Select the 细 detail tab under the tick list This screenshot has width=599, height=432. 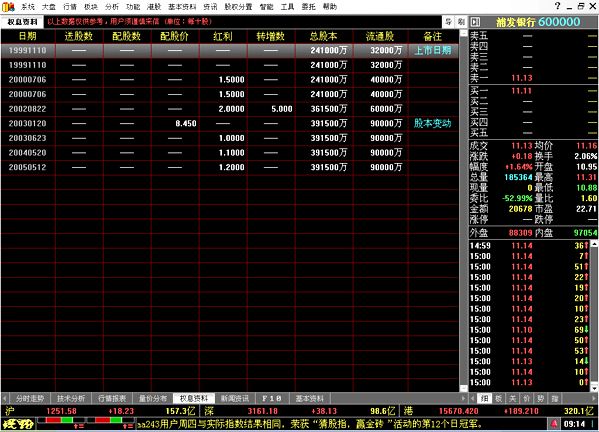484,398
